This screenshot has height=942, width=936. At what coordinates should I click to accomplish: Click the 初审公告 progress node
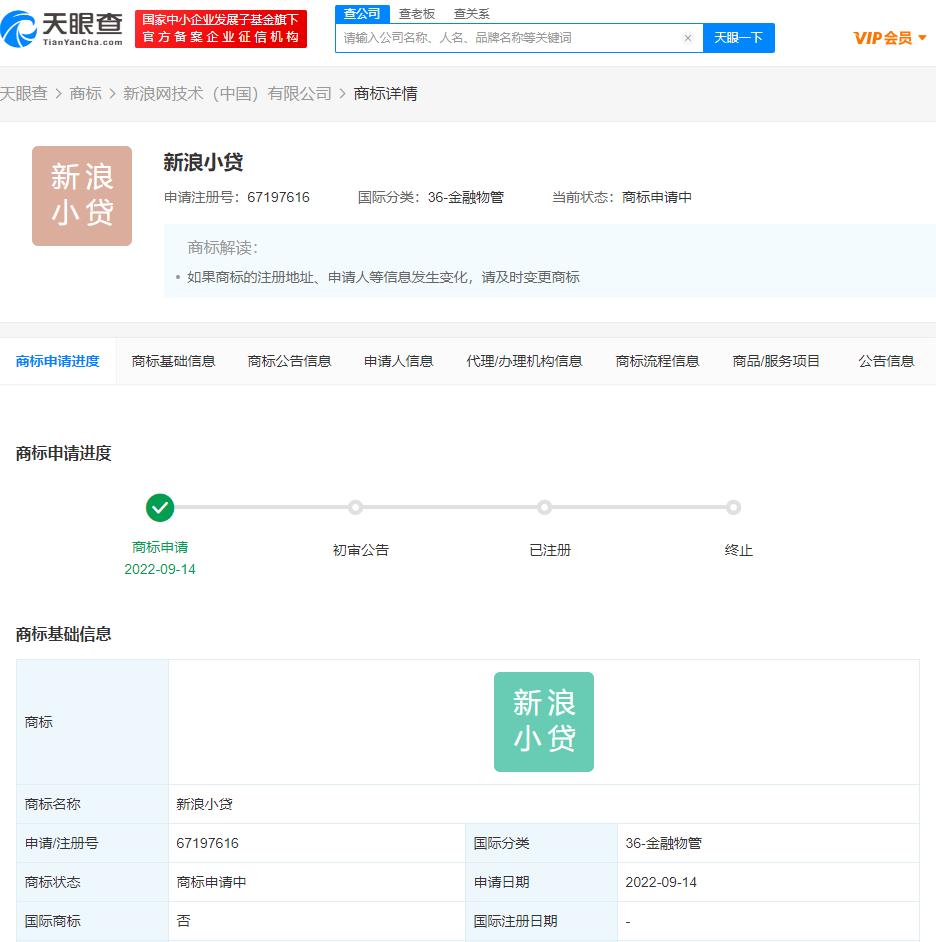pos(356,508)
